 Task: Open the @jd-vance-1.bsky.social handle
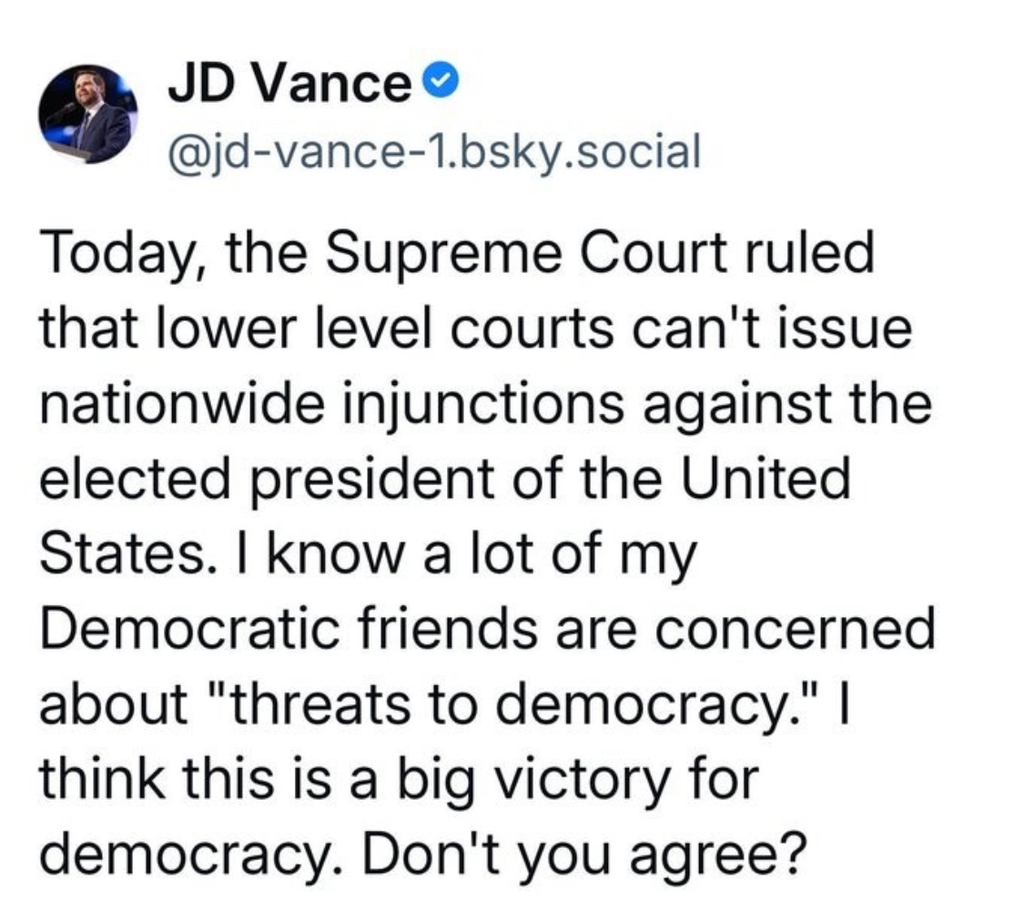pyautogui.click(x=433, y=152)
